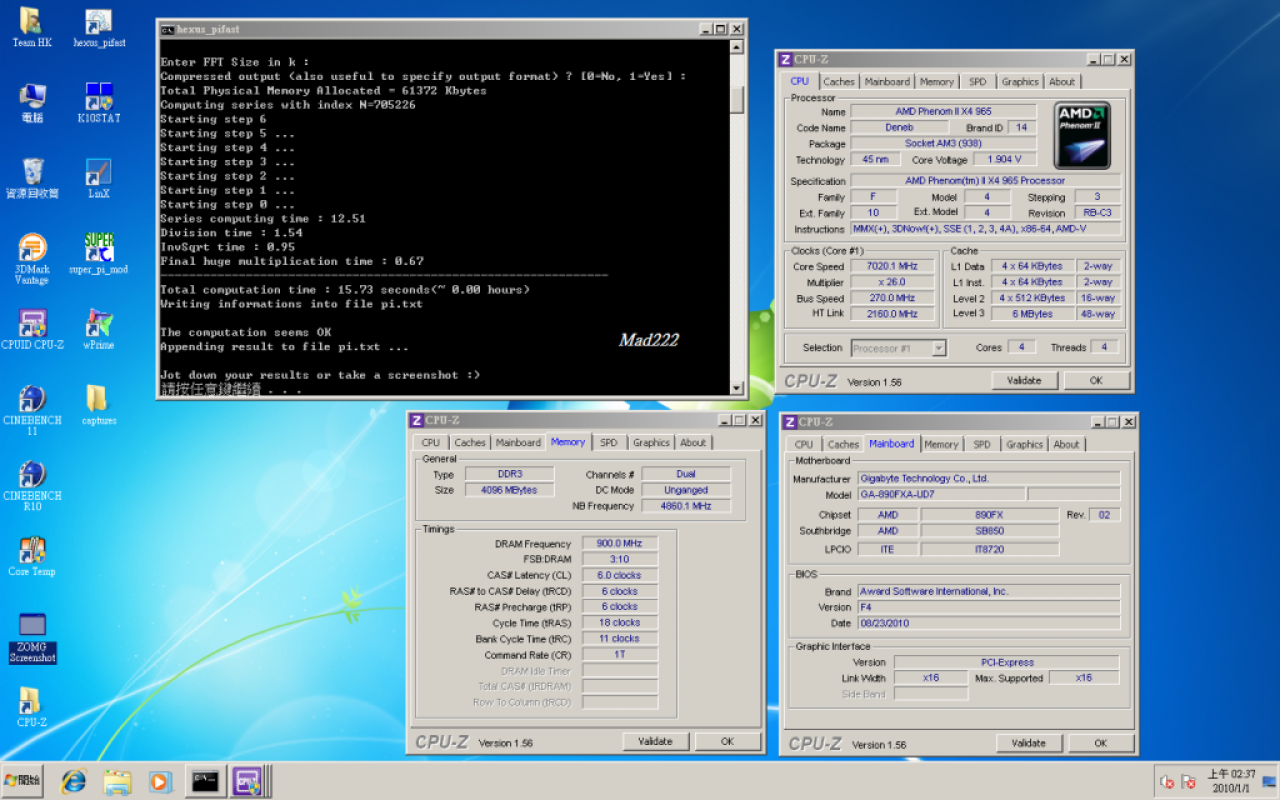Click the console window's vertical scrollbar thumb
This screenshot has width=1280, height=800.
coord(737,100)
